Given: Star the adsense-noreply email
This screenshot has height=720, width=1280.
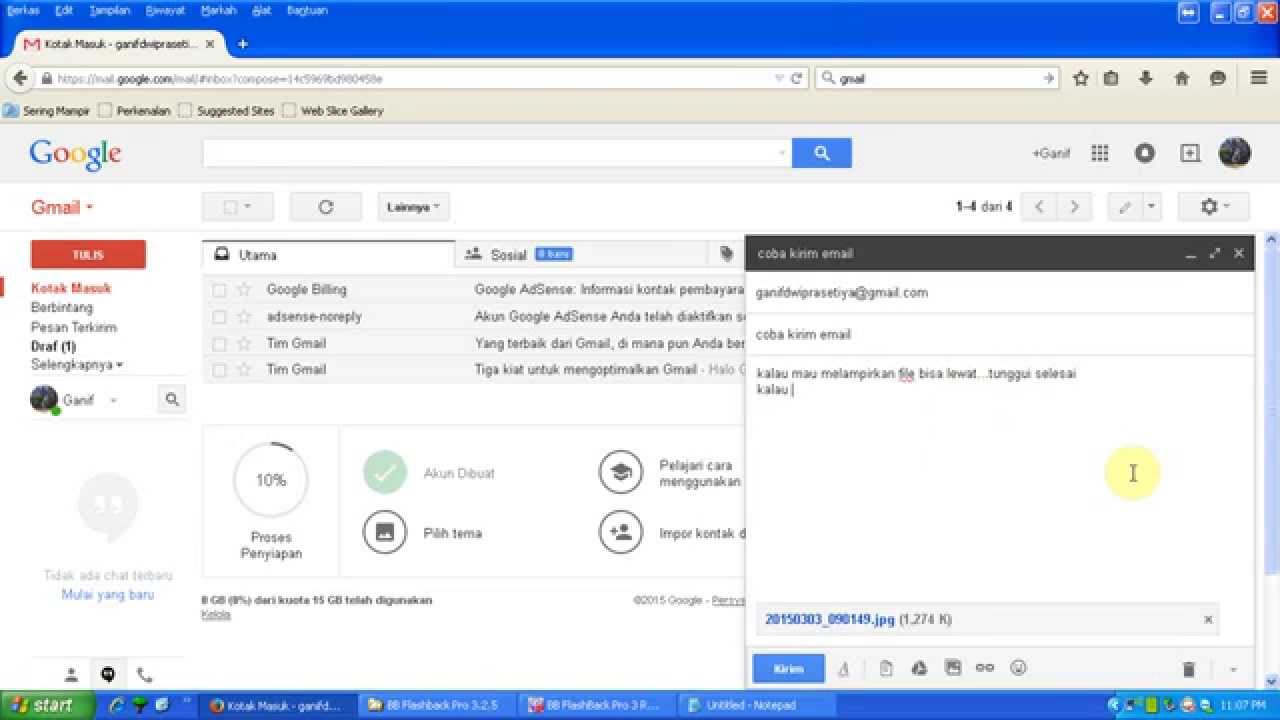Looking at the screenshot, I should tap(244, 317).
